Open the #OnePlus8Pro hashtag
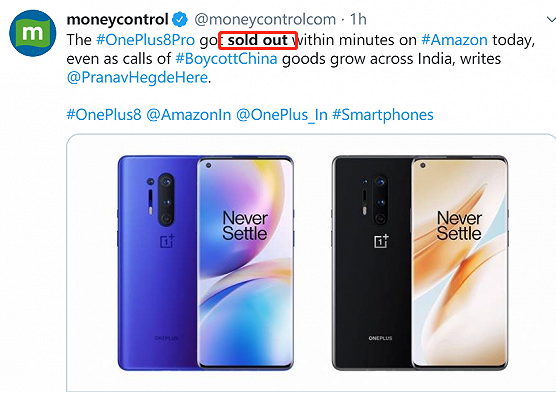The width and height of the screenshot is (556, 397). [x=145, y=40]
